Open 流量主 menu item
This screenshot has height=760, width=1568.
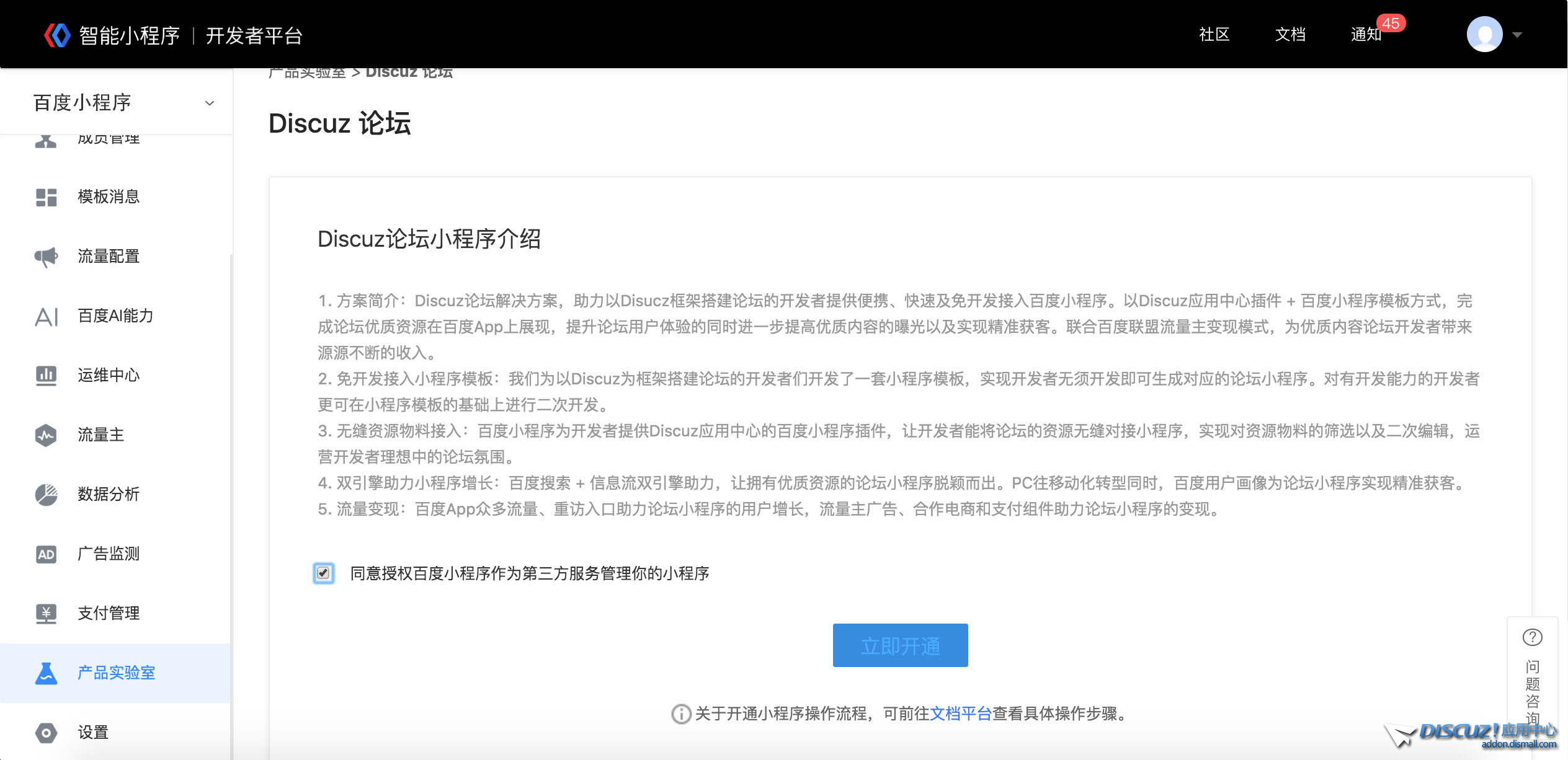[115, 435]
